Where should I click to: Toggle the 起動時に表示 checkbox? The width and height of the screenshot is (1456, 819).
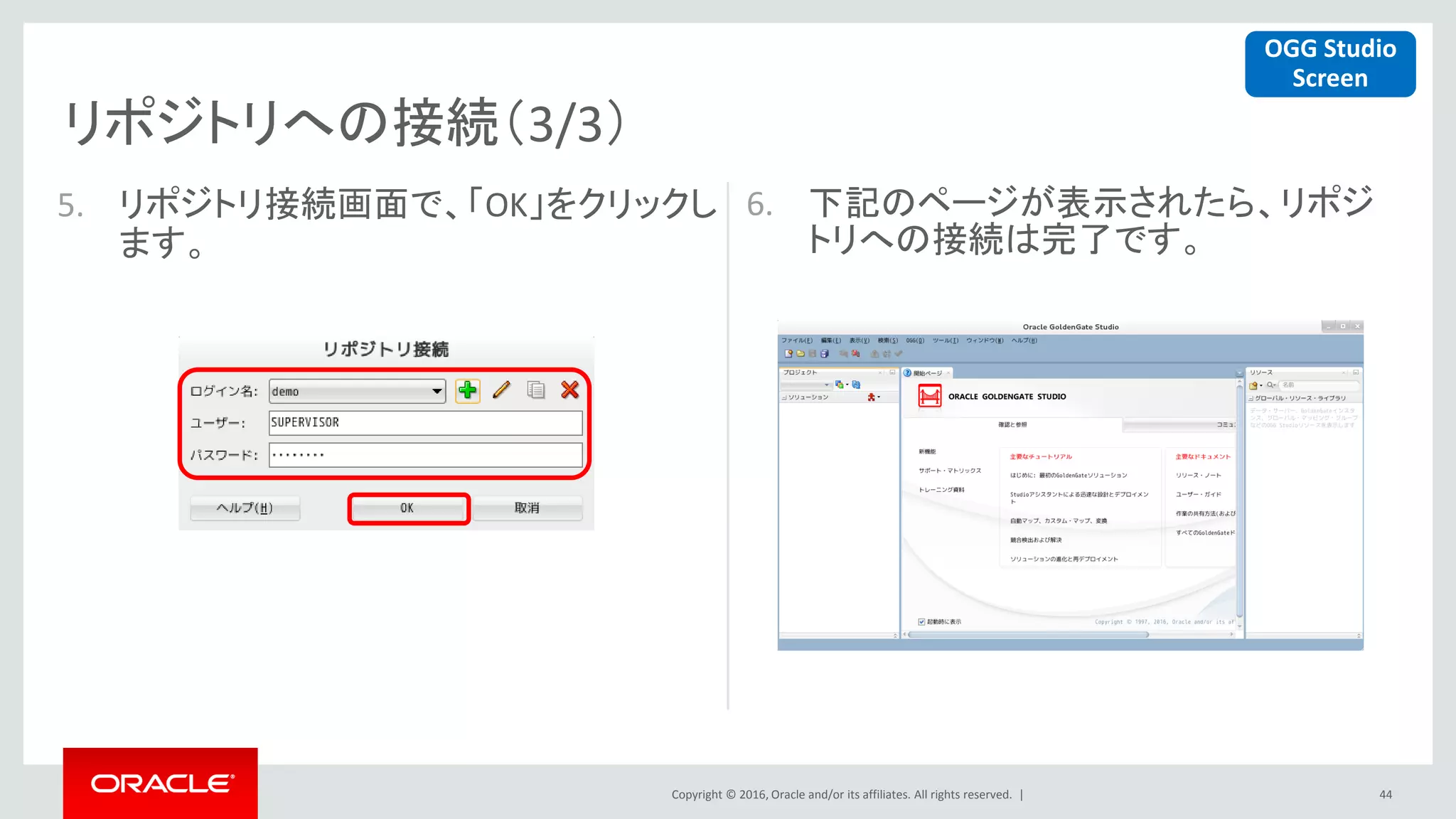coord(921,622)
